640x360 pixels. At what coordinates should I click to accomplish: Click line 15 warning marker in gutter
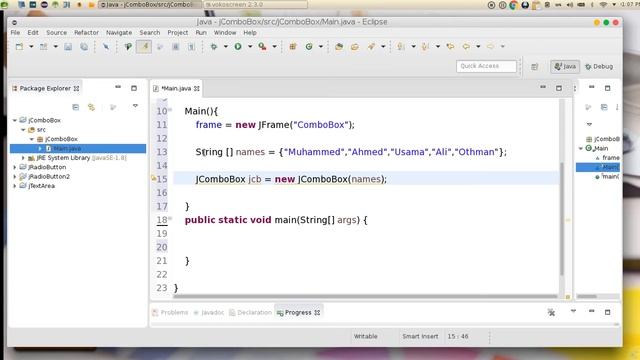point(153,178)
